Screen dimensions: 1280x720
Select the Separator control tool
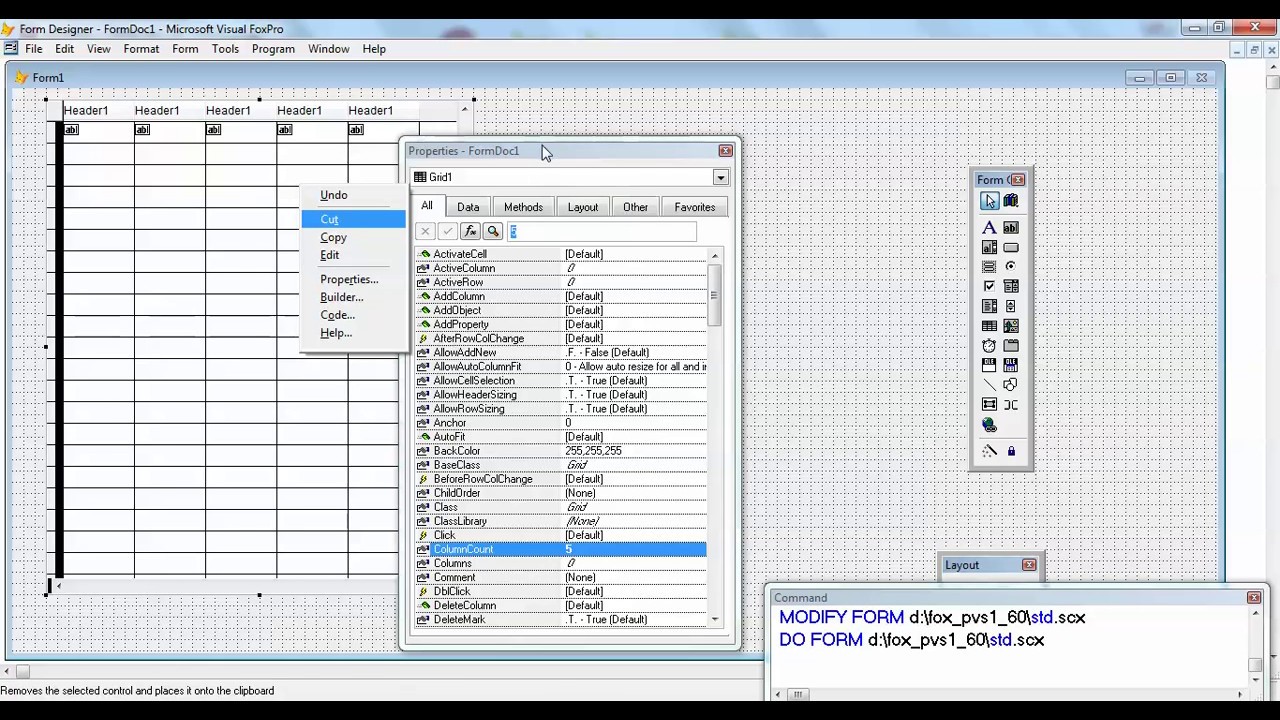pyautogui.click(x=1011, y=405)
